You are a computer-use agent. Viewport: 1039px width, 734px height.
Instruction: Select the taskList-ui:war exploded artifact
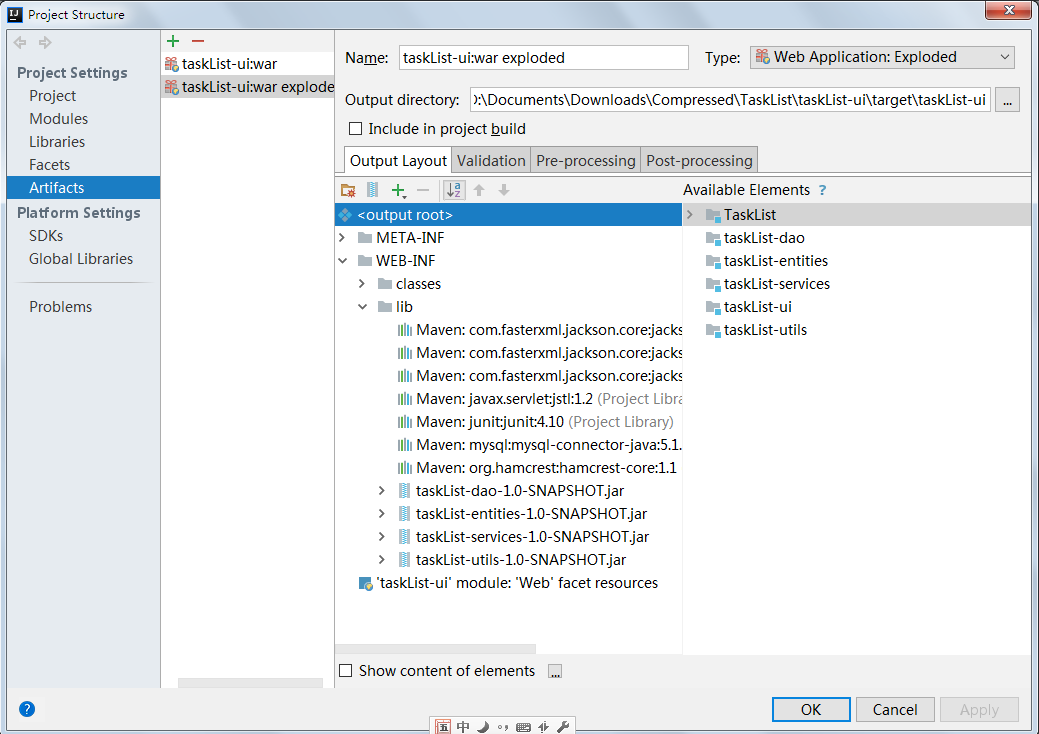(248, 87)
